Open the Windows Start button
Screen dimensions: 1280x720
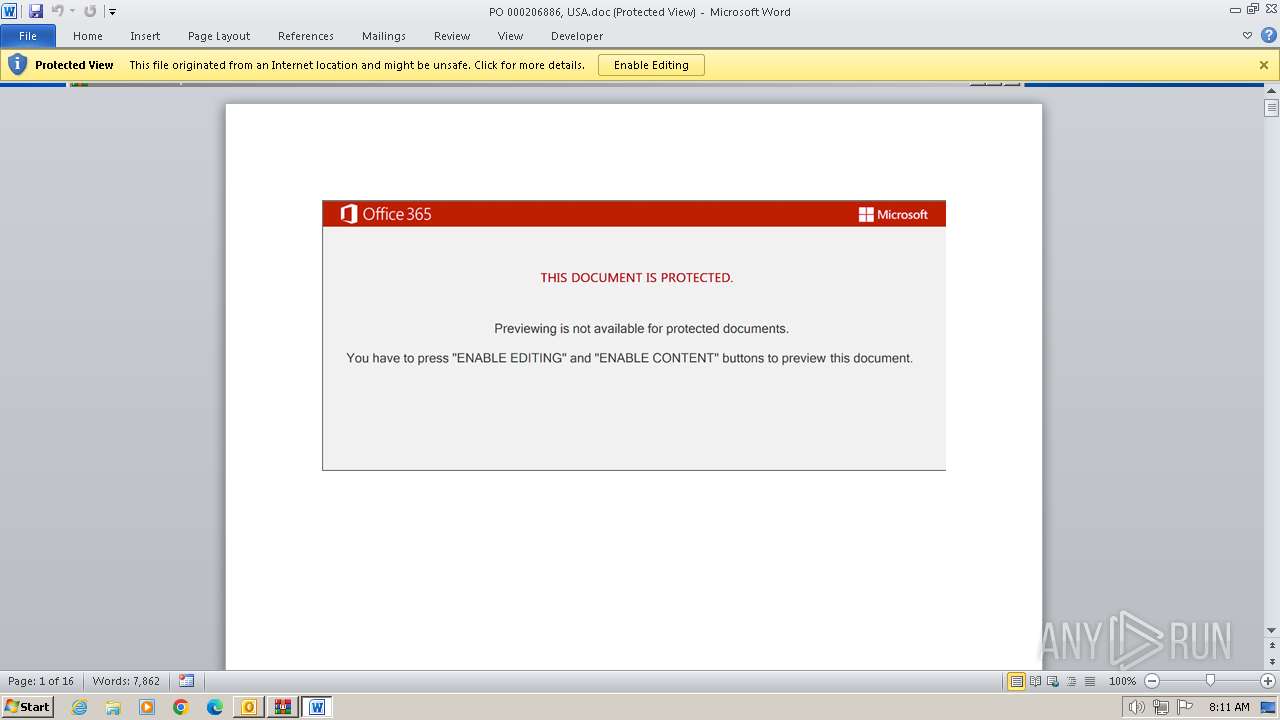(27, 707)
